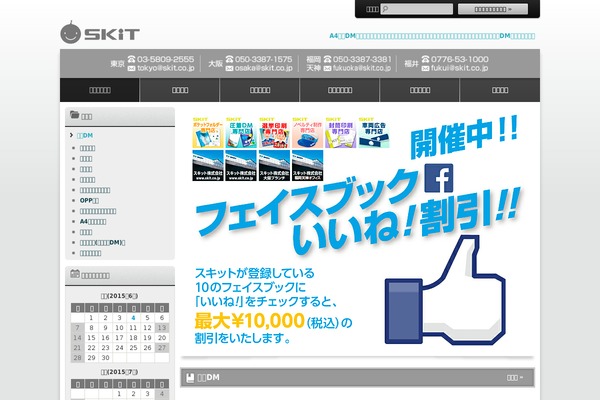Click the search magnifier icon in the field
Image resolution: width=600 pixels, height=400 pixels.
point(385,9)
